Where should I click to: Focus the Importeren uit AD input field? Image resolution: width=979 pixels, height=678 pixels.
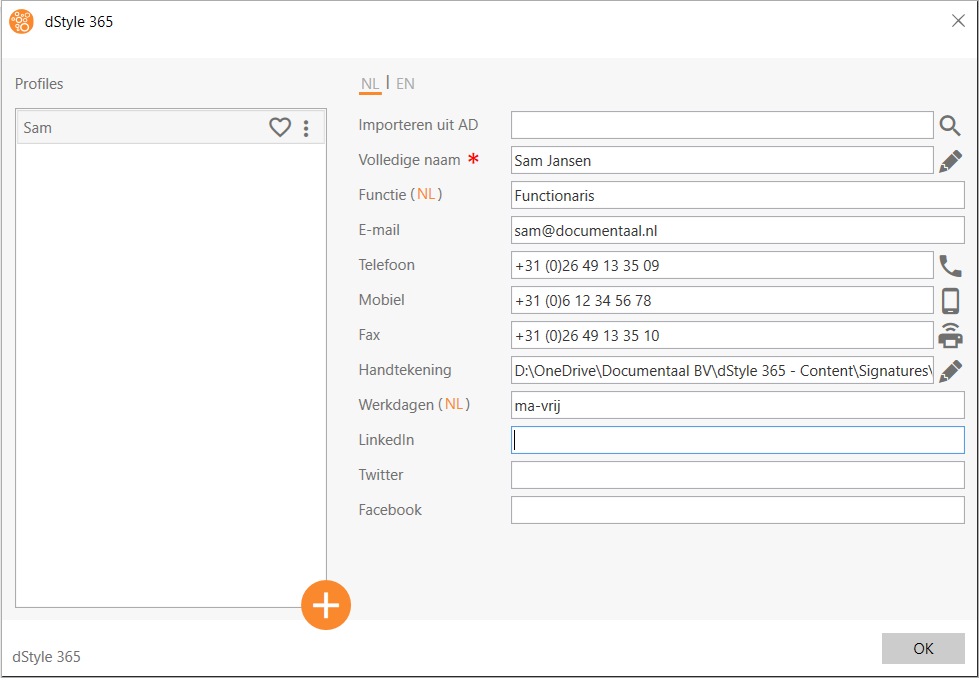tap(722, 125)
